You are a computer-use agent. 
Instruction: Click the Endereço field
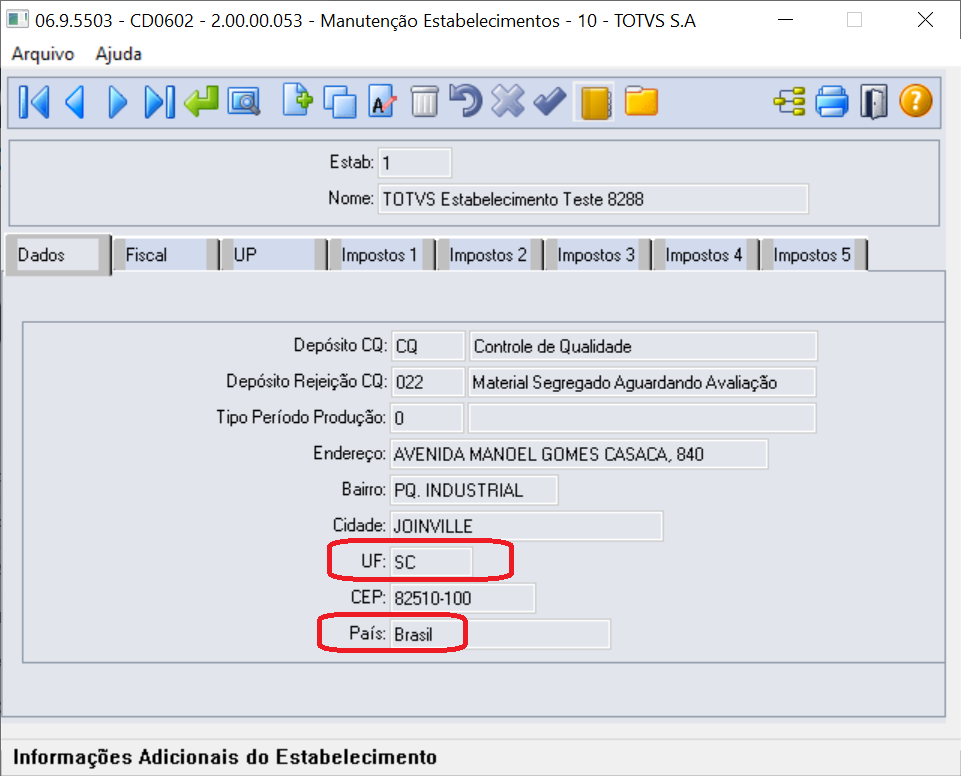tap(579, 454)
